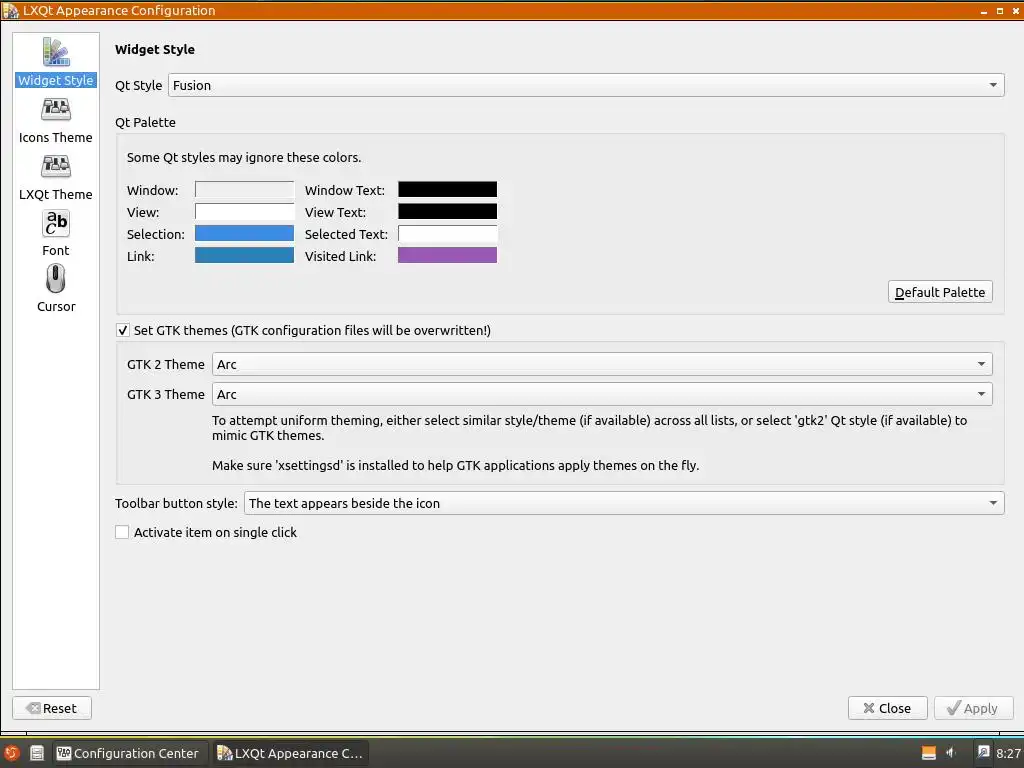Enable Activate item on single click
Image resolution: width=1024 pixels, height=768 pixels.
[122, 532]
